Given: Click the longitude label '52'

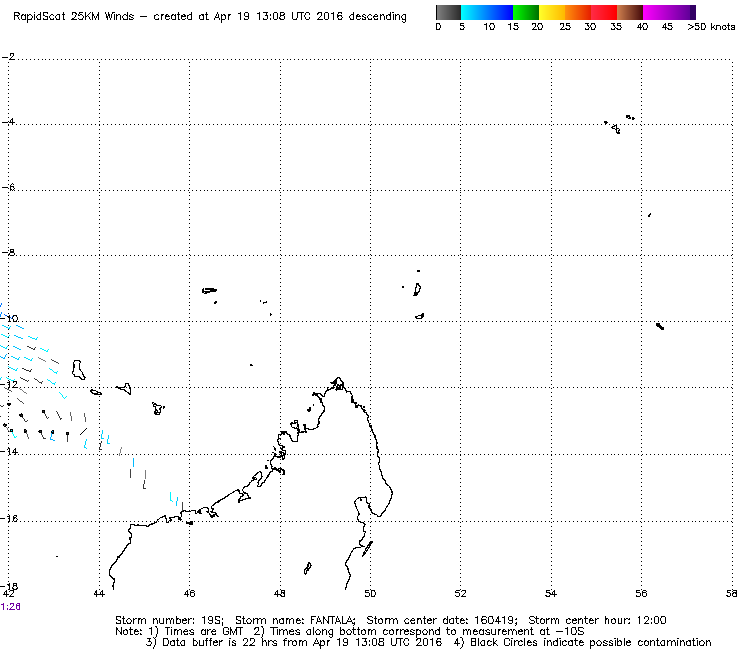Looking at the screenshot, I should point(461,593).
